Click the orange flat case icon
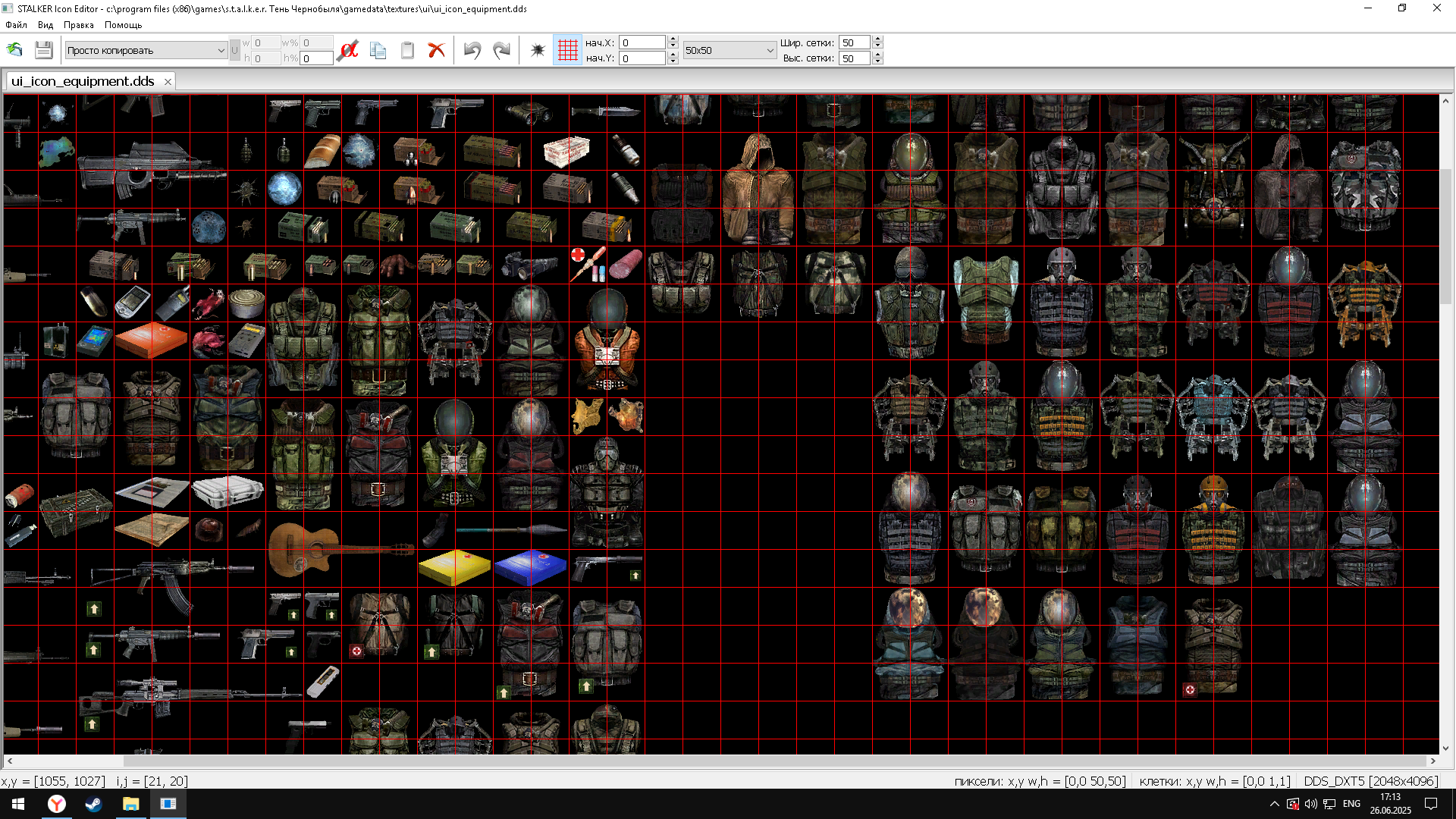The width and height of the screenshot is (1456, 819). tap(152, 340)
